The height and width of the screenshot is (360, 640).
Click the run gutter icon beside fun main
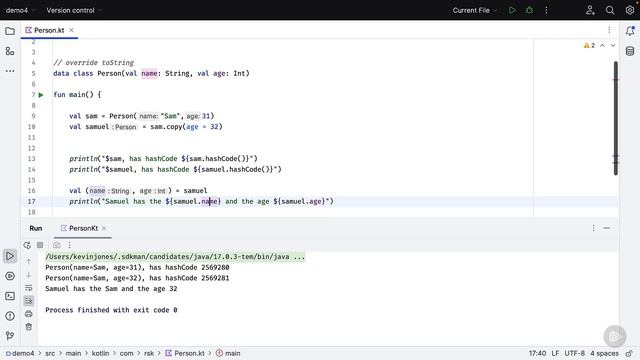[x=41, y=95]
